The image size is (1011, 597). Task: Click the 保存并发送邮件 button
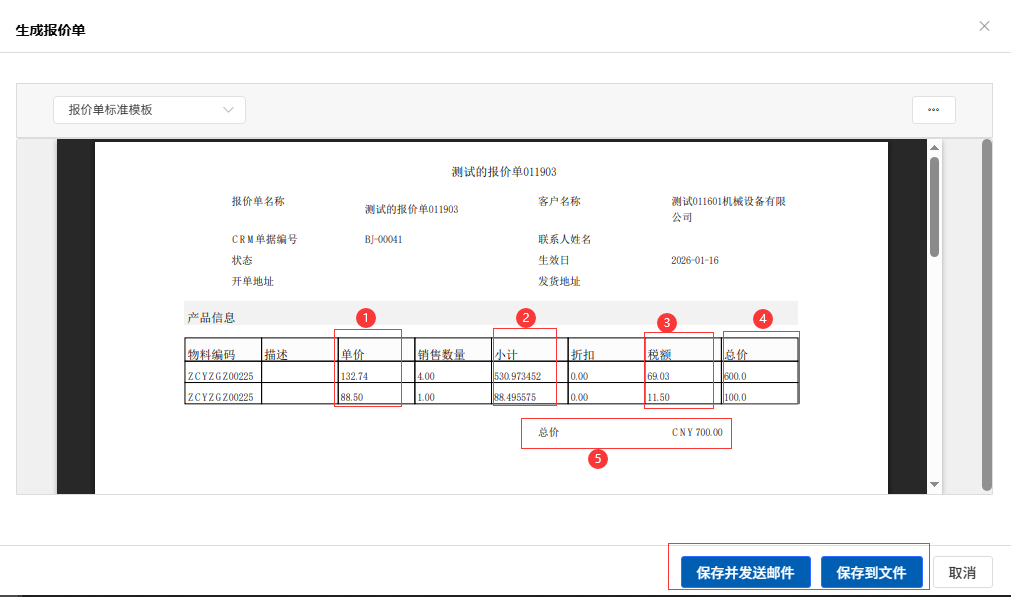pyautogui.click(x=745, y=573)
